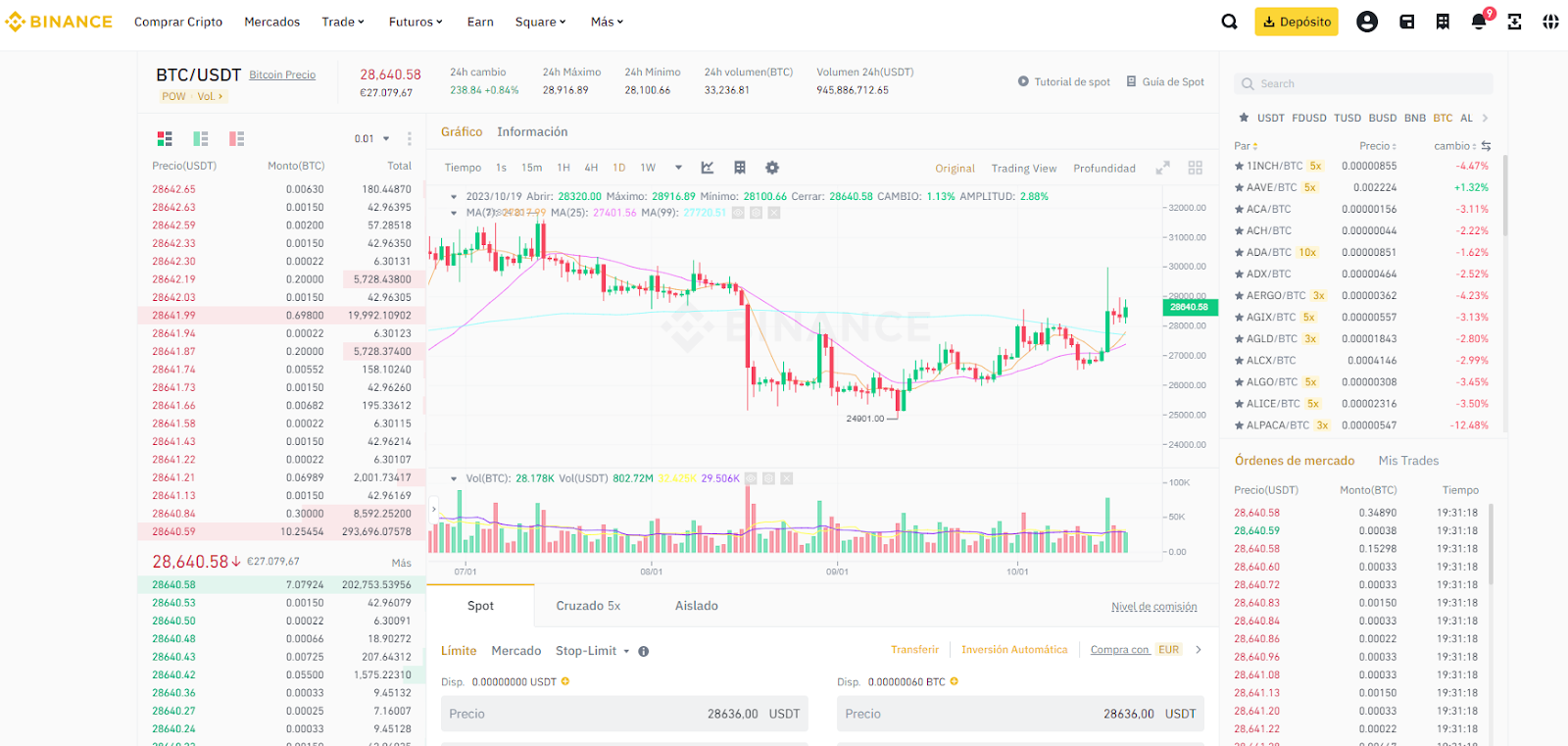Select Mercado order type tab
Image resolution: width=1568 pixels, height=746 pixels.
coord(516,651)
